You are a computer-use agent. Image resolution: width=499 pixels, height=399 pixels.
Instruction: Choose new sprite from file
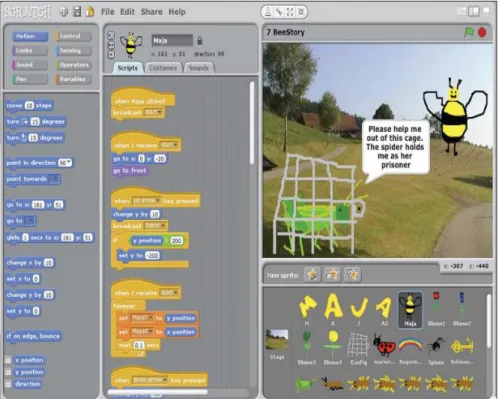pos(332,275)
